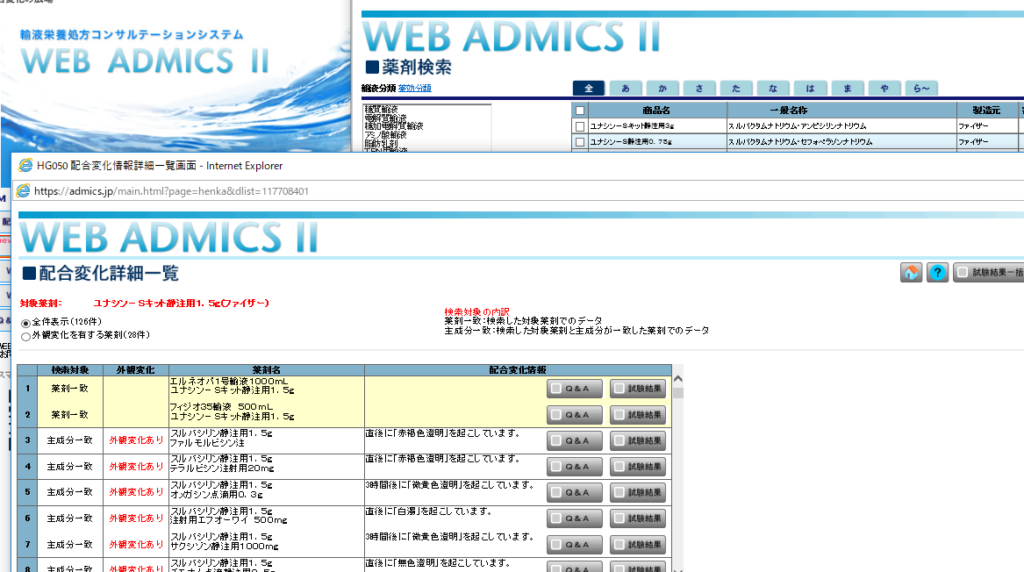Screen dimensions: 1024x572
Task: Select the た kana filter tab
Action: pos(736,88)
